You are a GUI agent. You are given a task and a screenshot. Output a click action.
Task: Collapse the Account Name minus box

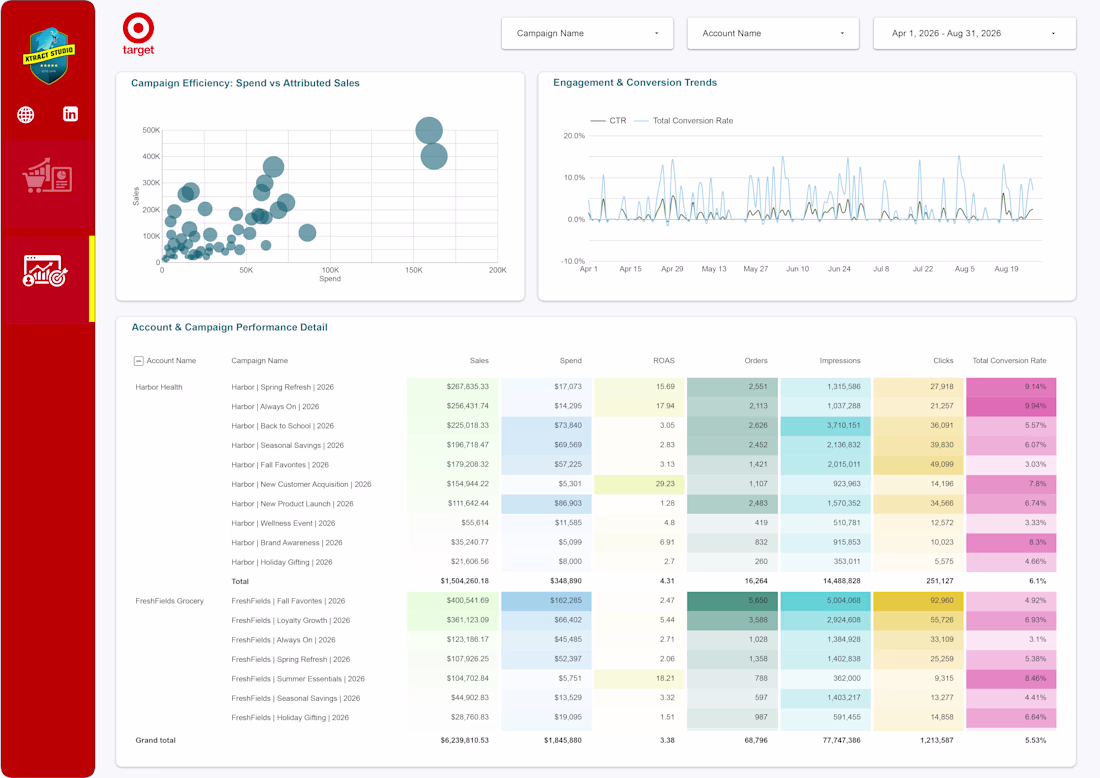tap(138, 361)
